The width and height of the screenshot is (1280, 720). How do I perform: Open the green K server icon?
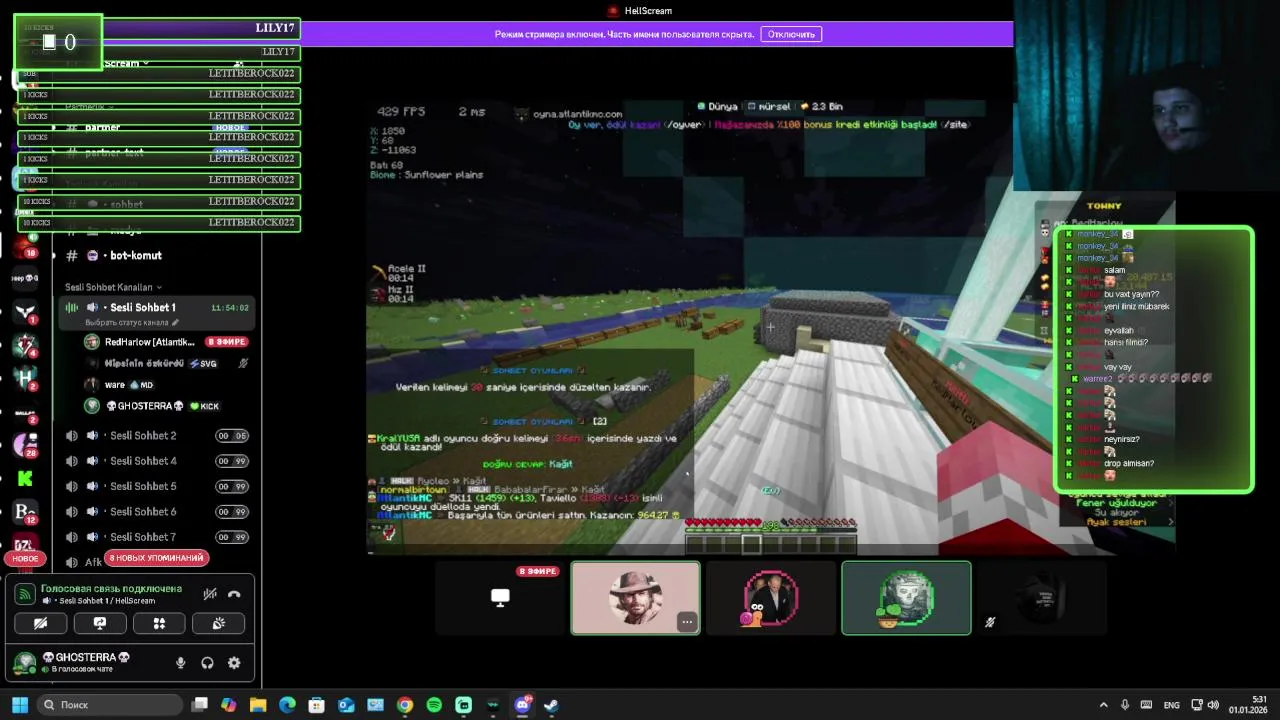tap(25, 479)
